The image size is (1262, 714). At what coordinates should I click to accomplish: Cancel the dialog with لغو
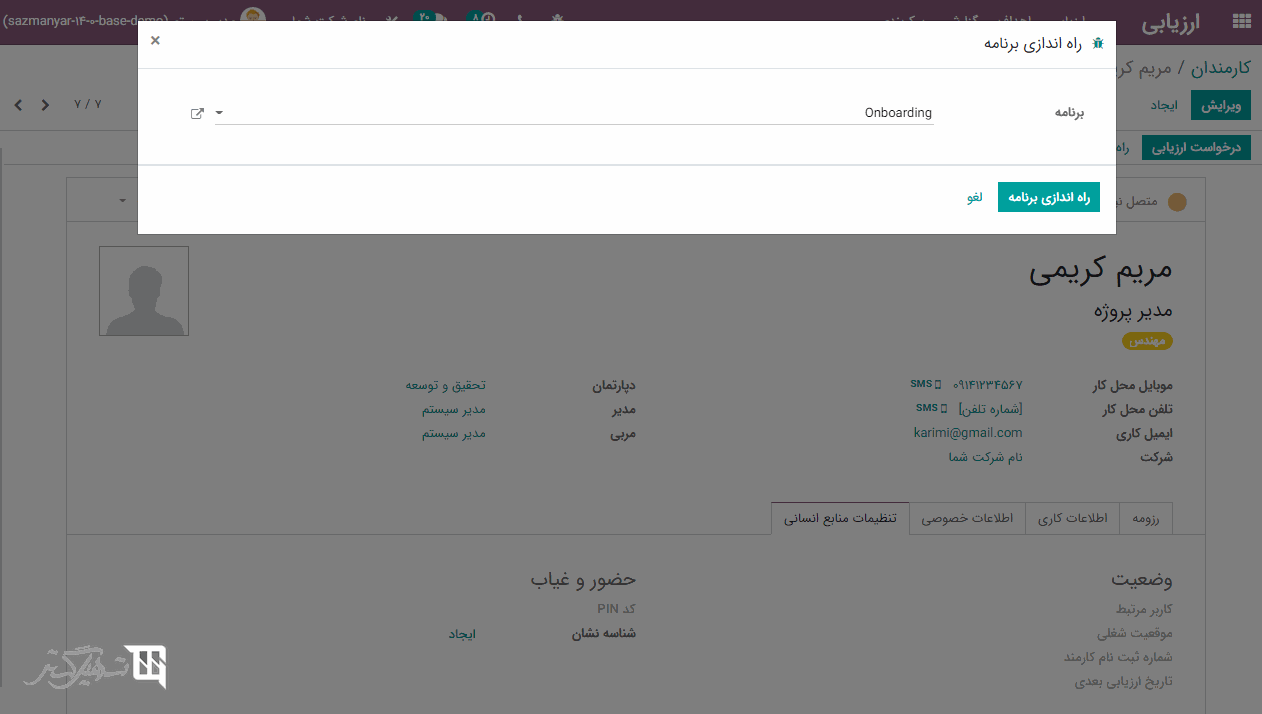[x=975, y=197]
